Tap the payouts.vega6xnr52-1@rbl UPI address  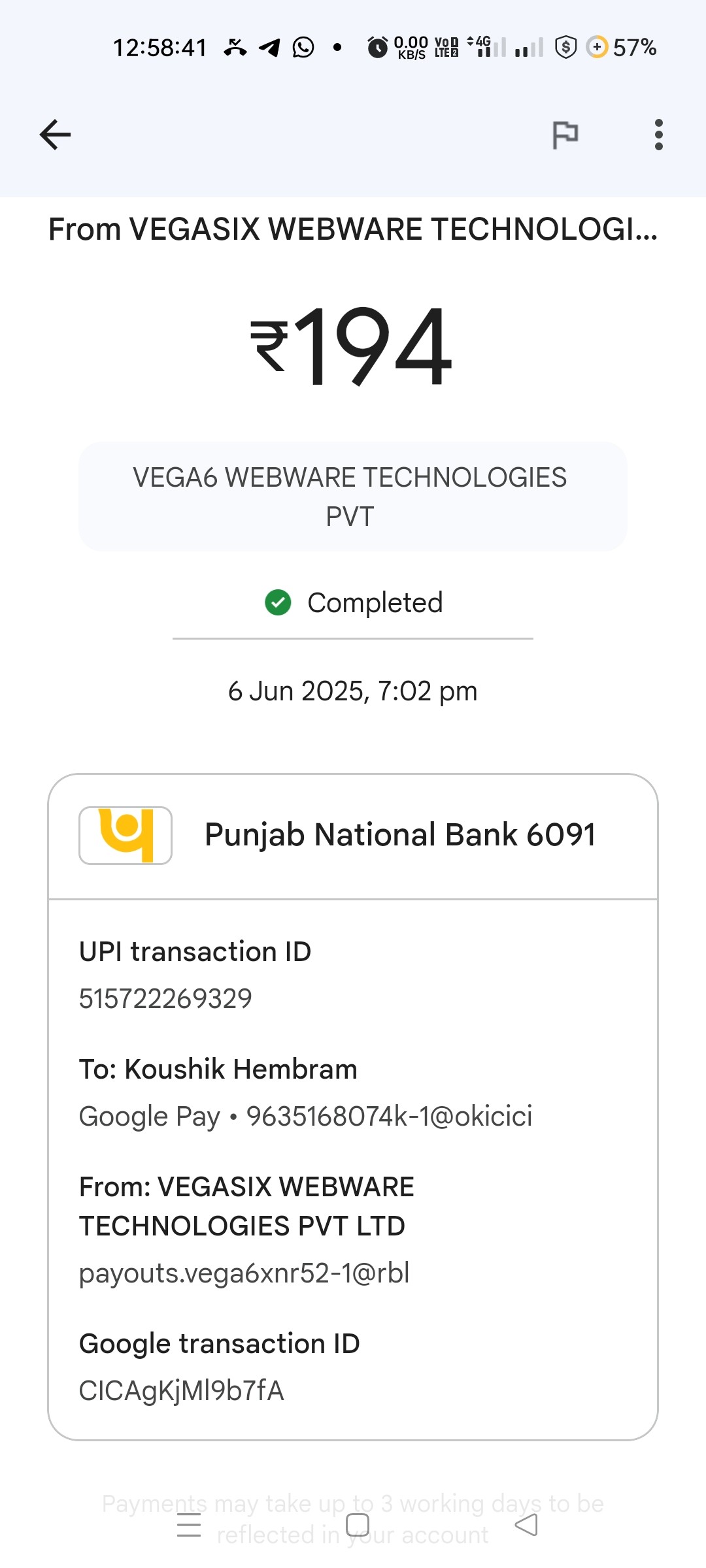point(244,1273)
